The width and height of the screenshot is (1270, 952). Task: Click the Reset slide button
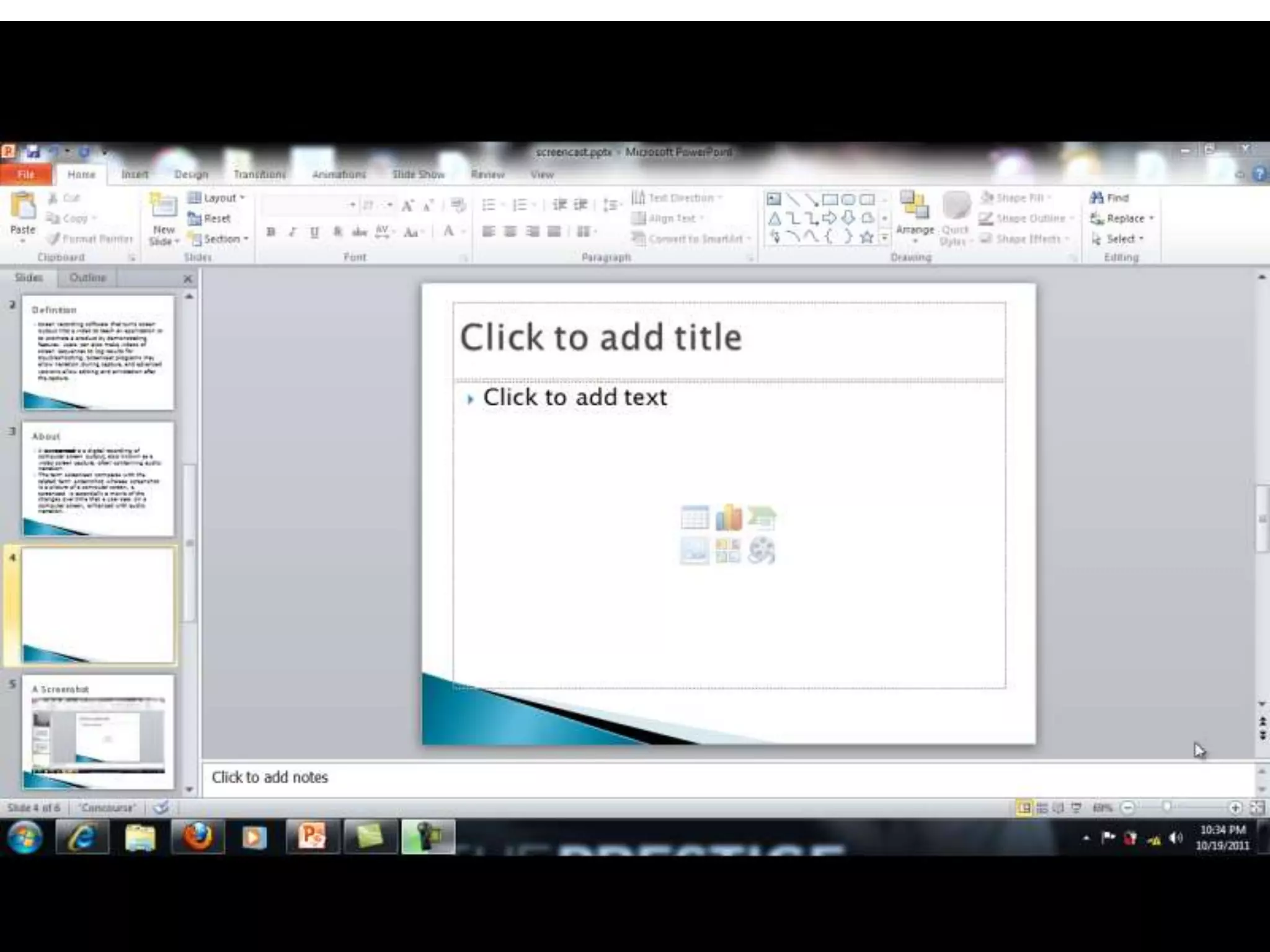(210, 218)
